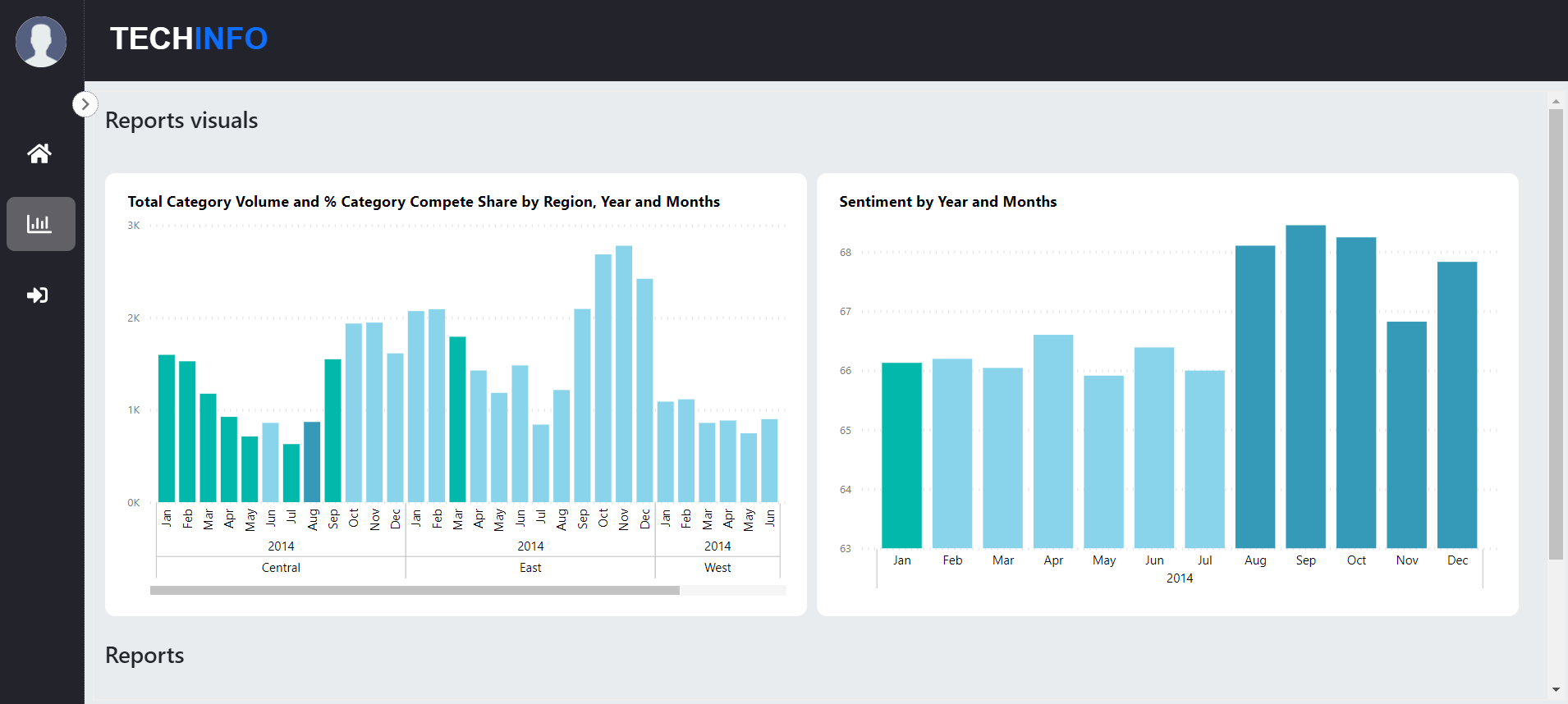
Task: Click the Central region Aug bar
Action: pyautogui.click(x=312, y=461)
